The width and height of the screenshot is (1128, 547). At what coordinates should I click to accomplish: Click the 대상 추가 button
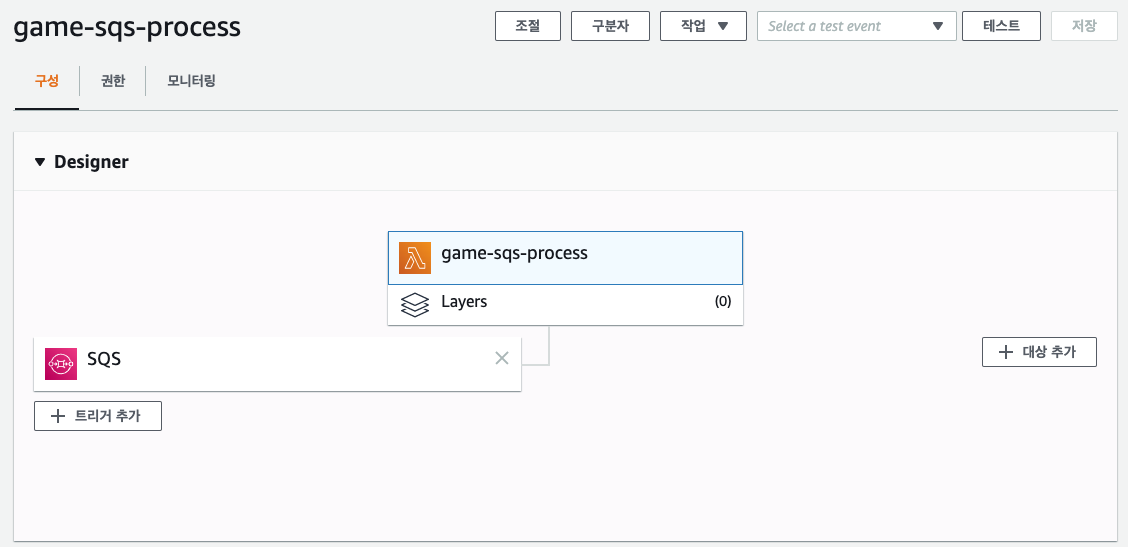(x=1040, y=352)
